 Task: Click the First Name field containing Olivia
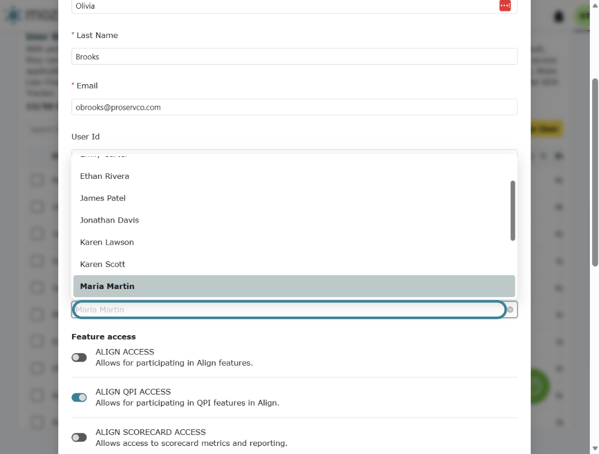pos(294,6)
